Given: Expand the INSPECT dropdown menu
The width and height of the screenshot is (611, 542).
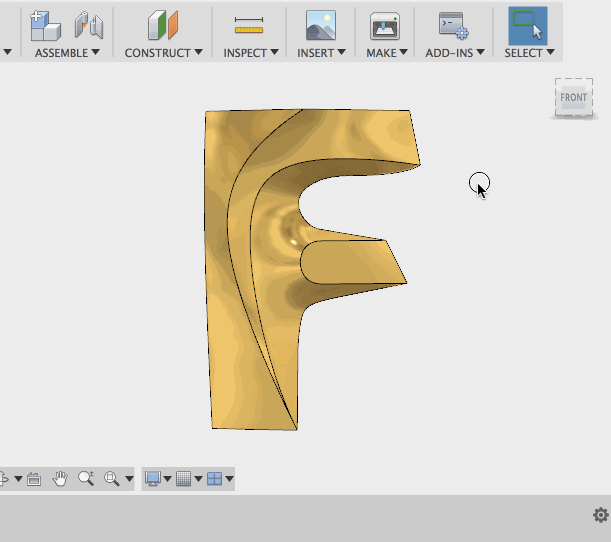Looking at the screenshot, I should 251,53.
